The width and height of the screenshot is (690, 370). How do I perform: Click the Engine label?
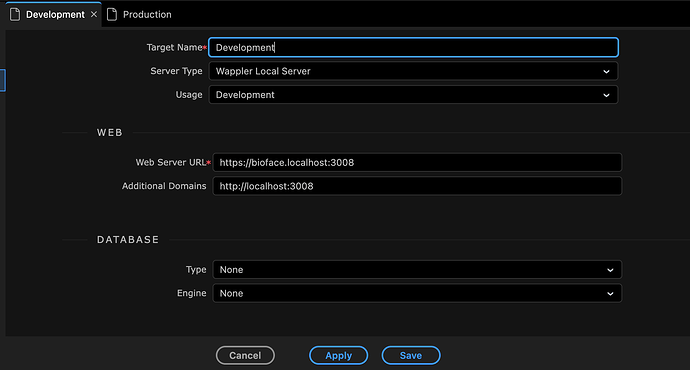191,293
